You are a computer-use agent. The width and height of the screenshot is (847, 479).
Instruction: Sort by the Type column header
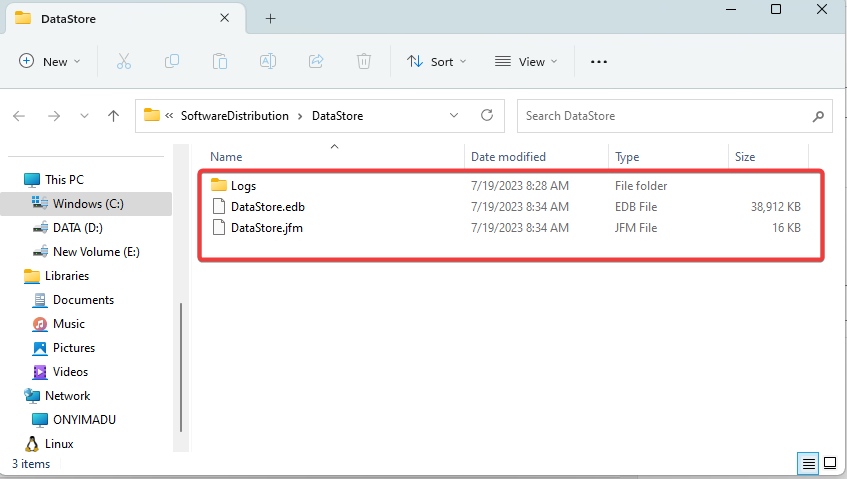pyautogui.click(x=627, y=157)
